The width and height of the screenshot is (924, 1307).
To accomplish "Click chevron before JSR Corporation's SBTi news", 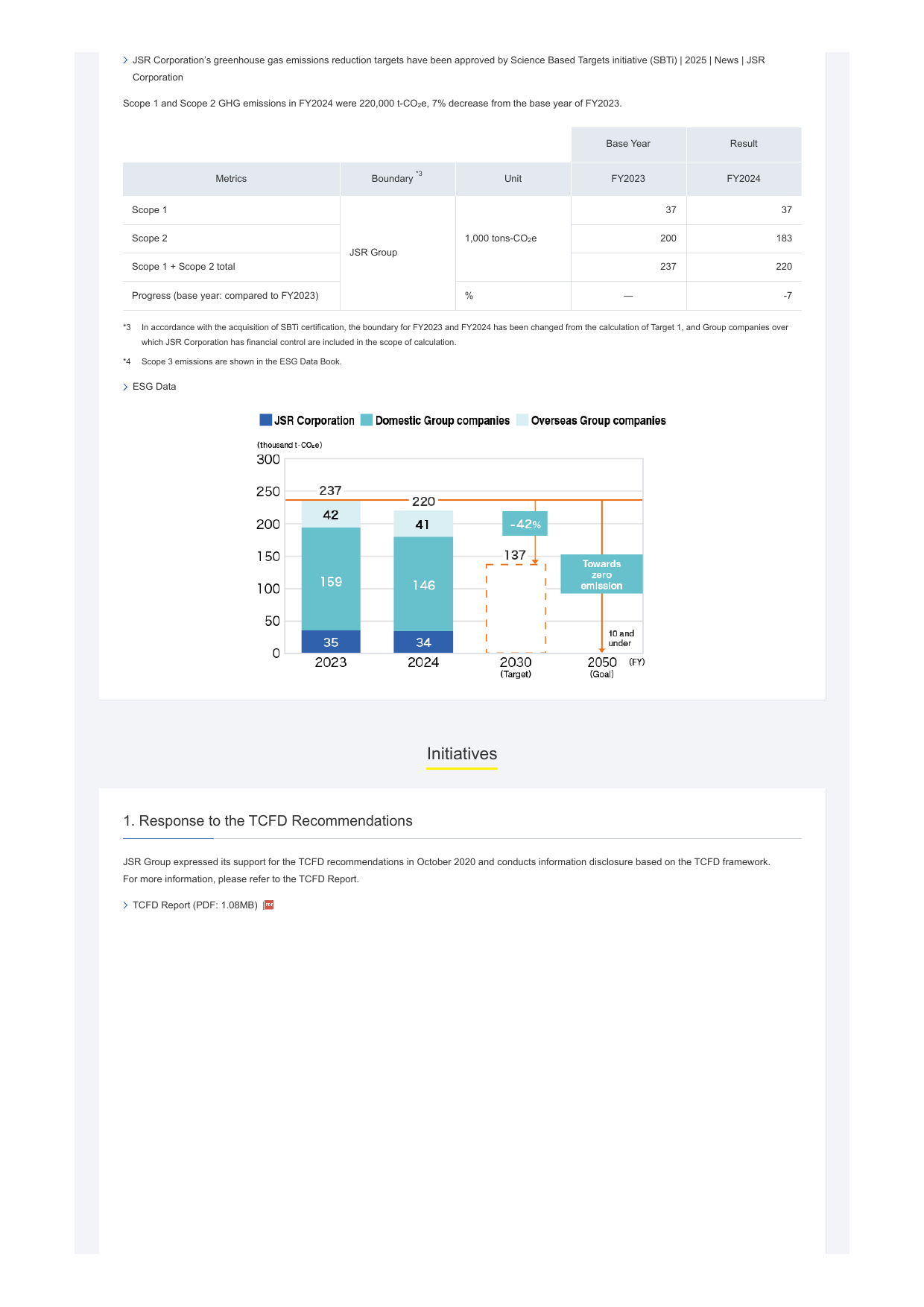I will [x=125, y=60].
